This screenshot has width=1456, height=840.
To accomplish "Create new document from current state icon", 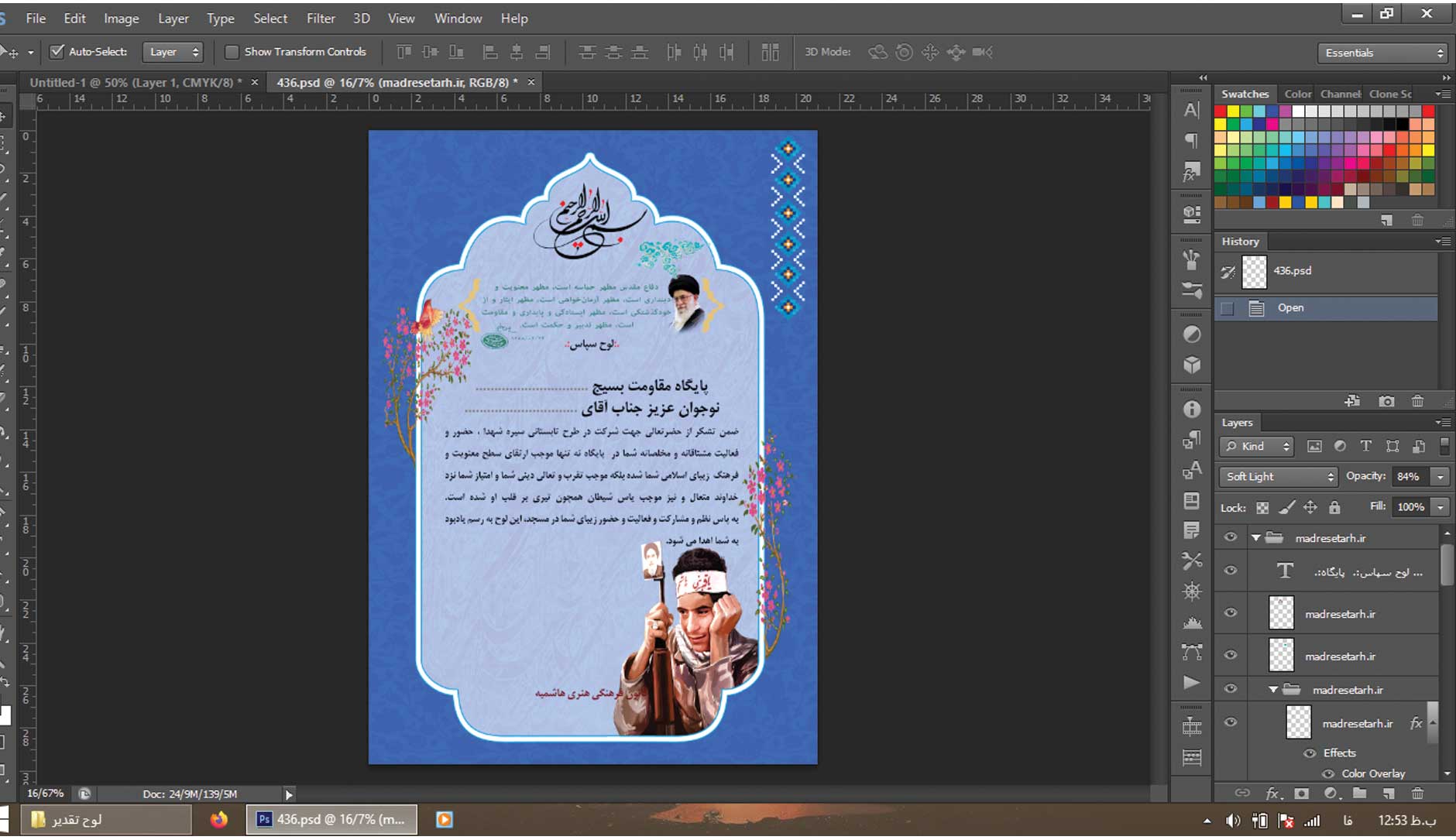I will click(x=1352, y=401).
